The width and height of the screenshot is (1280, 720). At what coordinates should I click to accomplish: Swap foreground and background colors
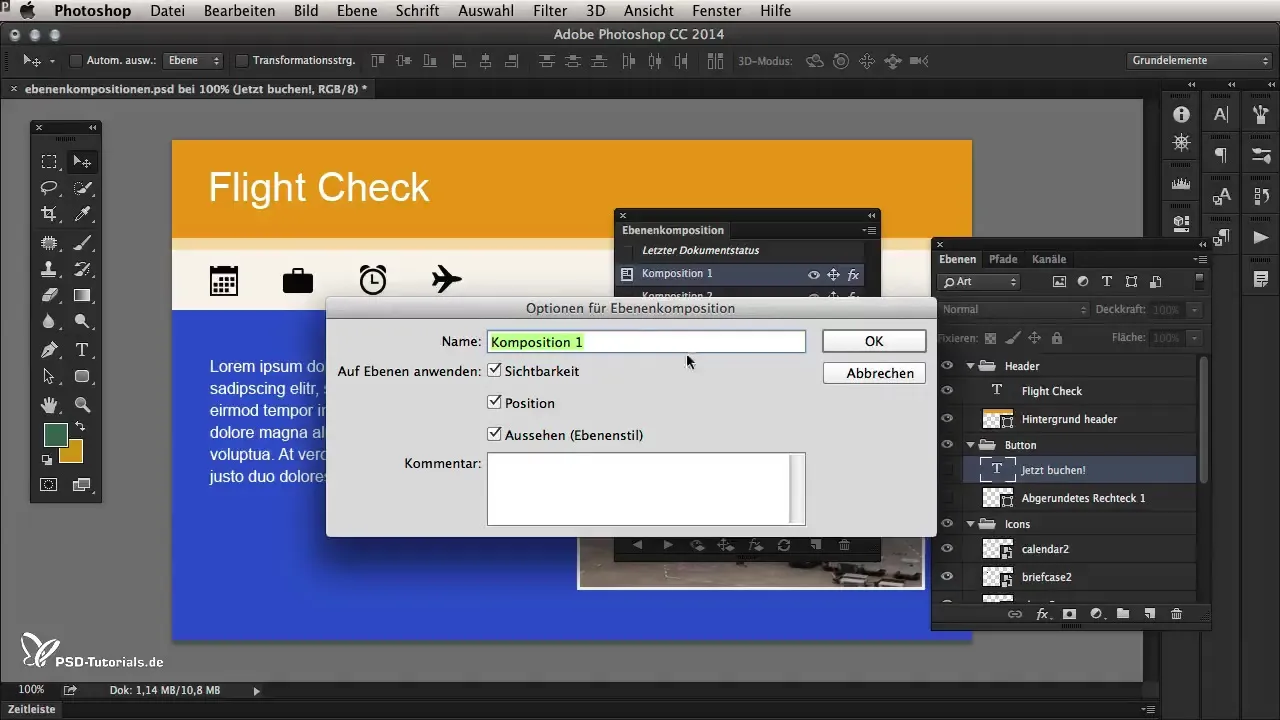pyautogui.click(x=80, y=427)
